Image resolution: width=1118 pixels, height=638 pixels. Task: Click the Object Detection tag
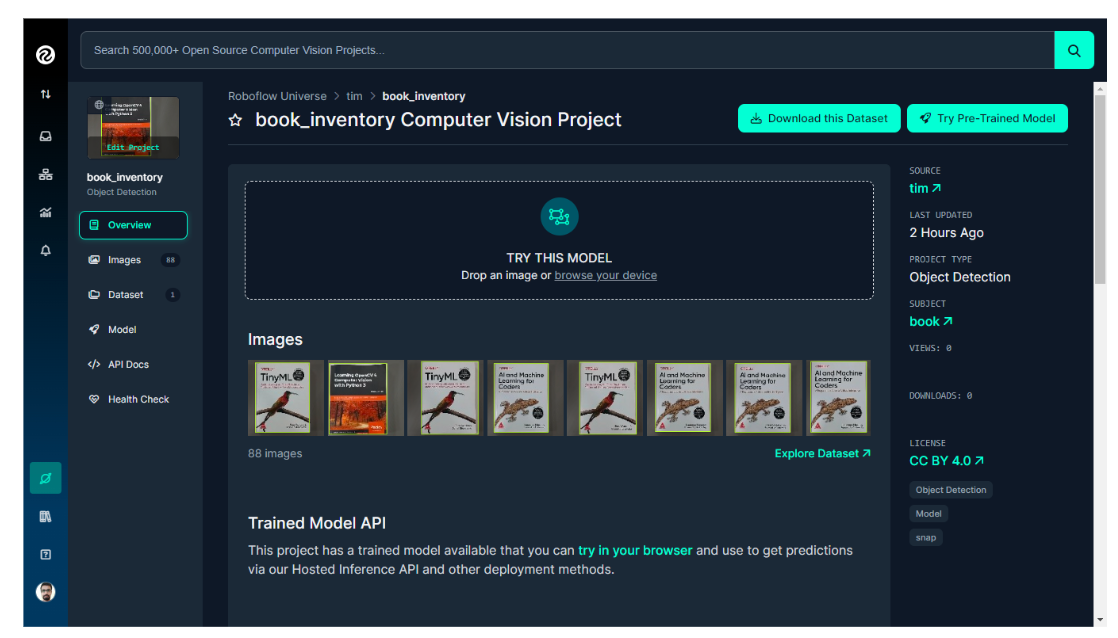(951, 490)
